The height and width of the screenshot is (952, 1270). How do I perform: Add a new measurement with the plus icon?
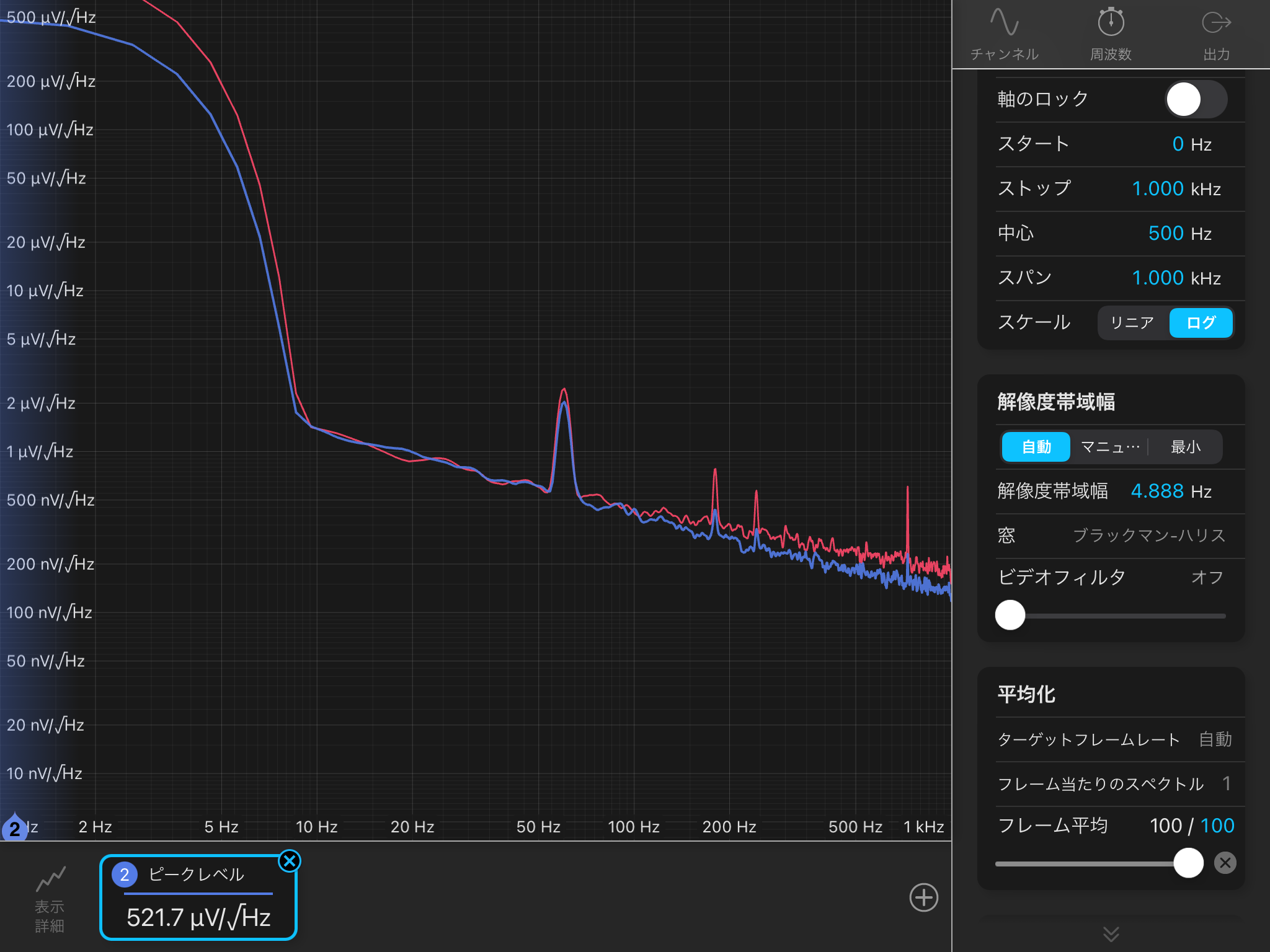[x=924, y=897]
